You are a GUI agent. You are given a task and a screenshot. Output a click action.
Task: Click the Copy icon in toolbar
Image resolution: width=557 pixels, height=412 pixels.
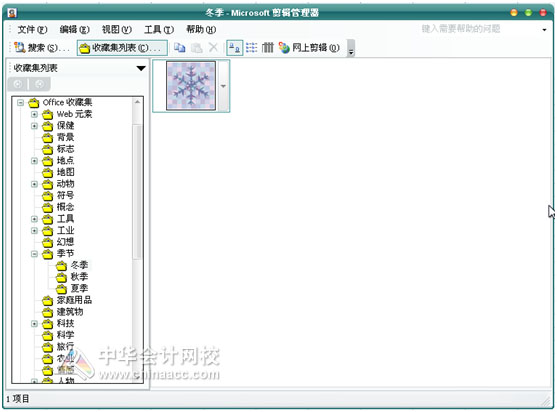click(x=180, y=48)
